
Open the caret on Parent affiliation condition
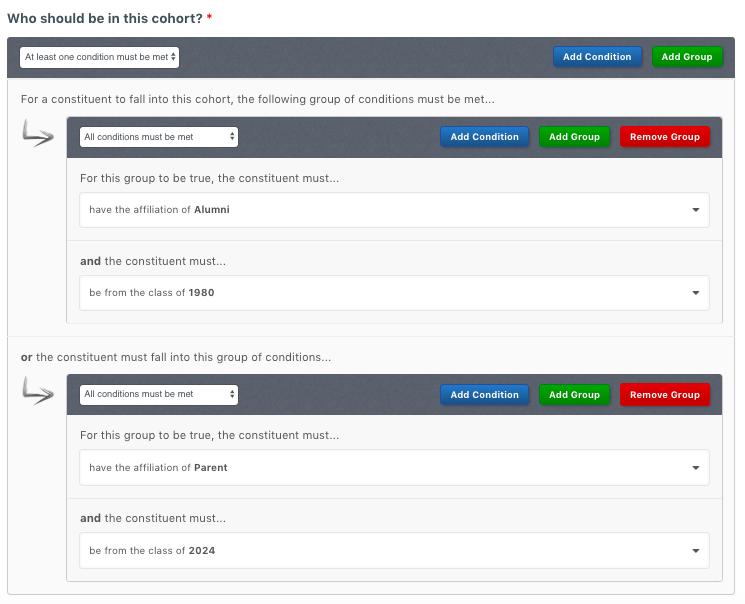tap(696, 468)
